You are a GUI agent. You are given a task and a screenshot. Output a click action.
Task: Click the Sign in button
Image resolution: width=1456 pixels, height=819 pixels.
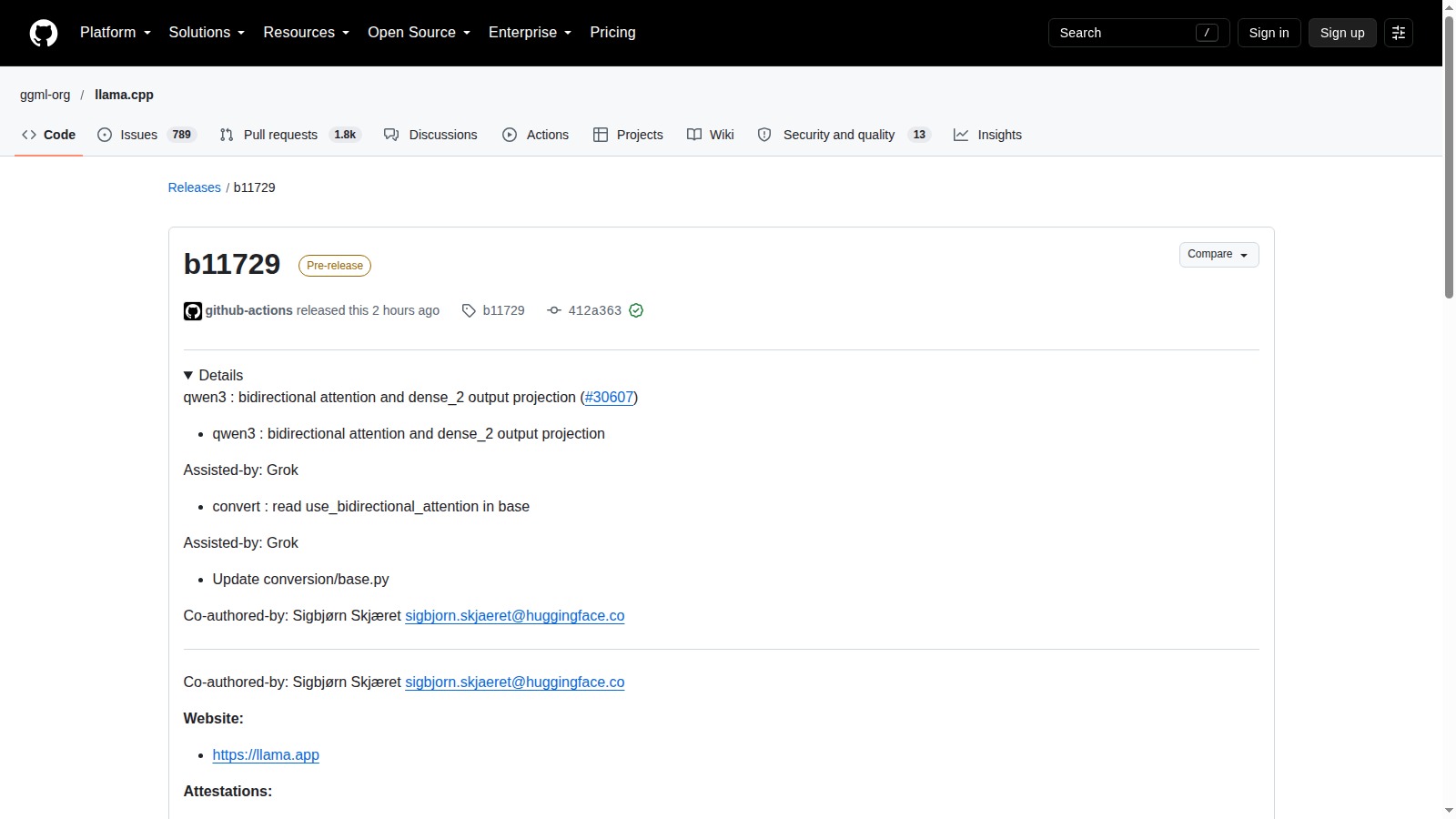tap(1269, 33)
